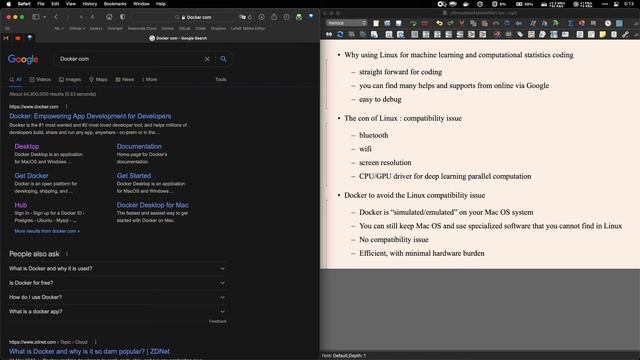Open the Apple menu

pos(9,4)
